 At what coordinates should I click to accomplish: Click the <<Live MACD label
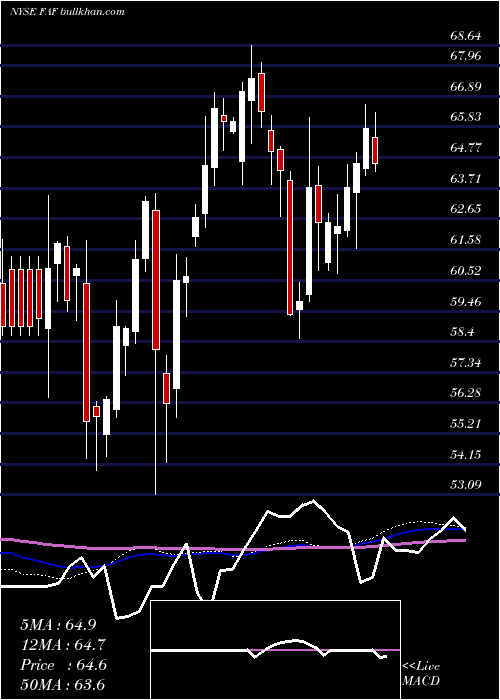click(421, 674)
